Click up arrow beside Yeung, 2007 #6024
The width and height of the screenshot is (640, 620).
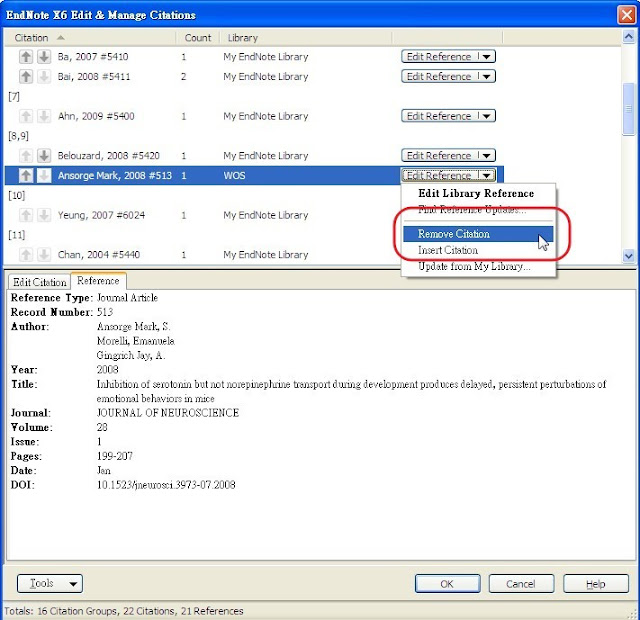point(26,215)
